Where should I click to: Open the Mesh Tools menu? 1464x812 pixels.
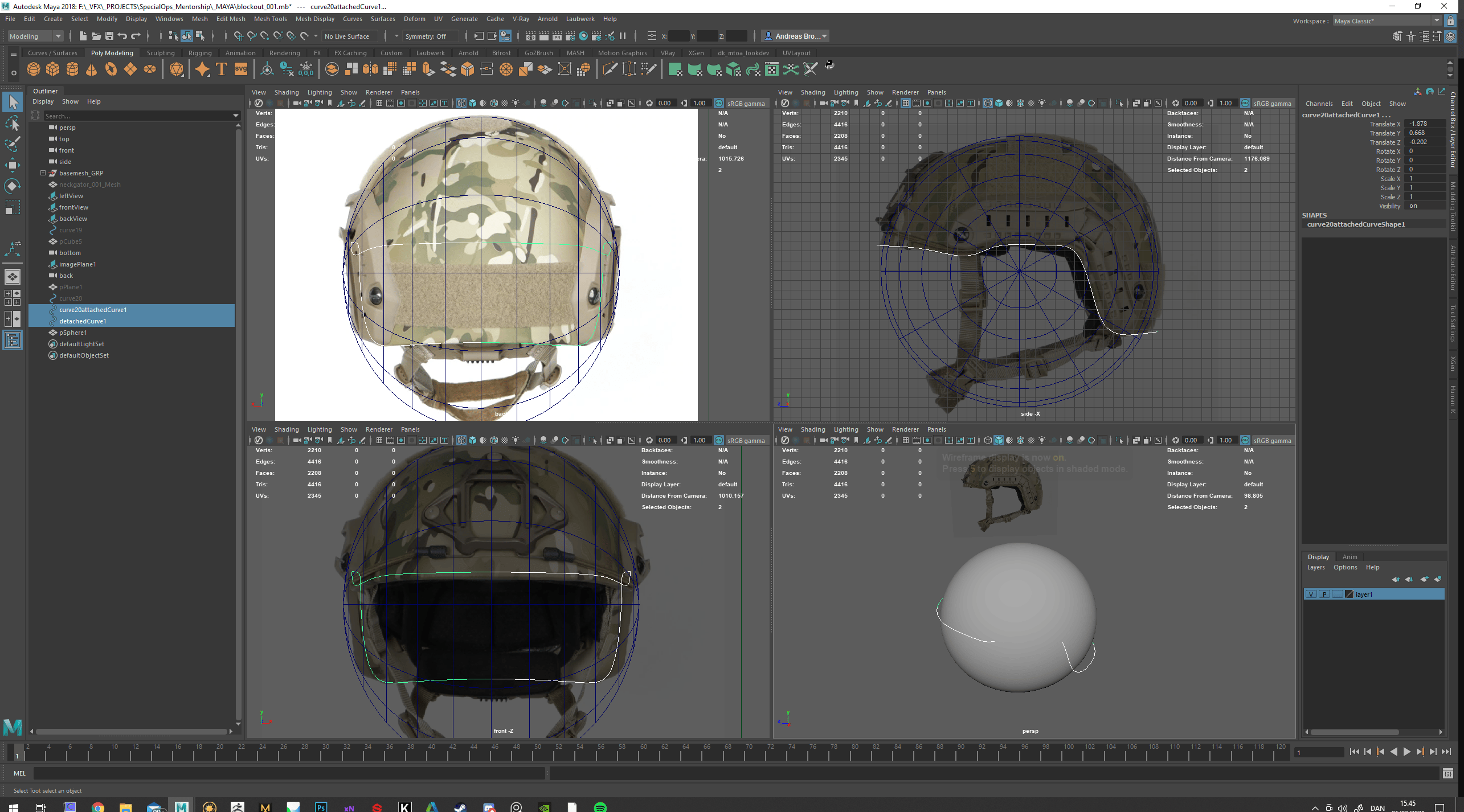tap(270, 19)
